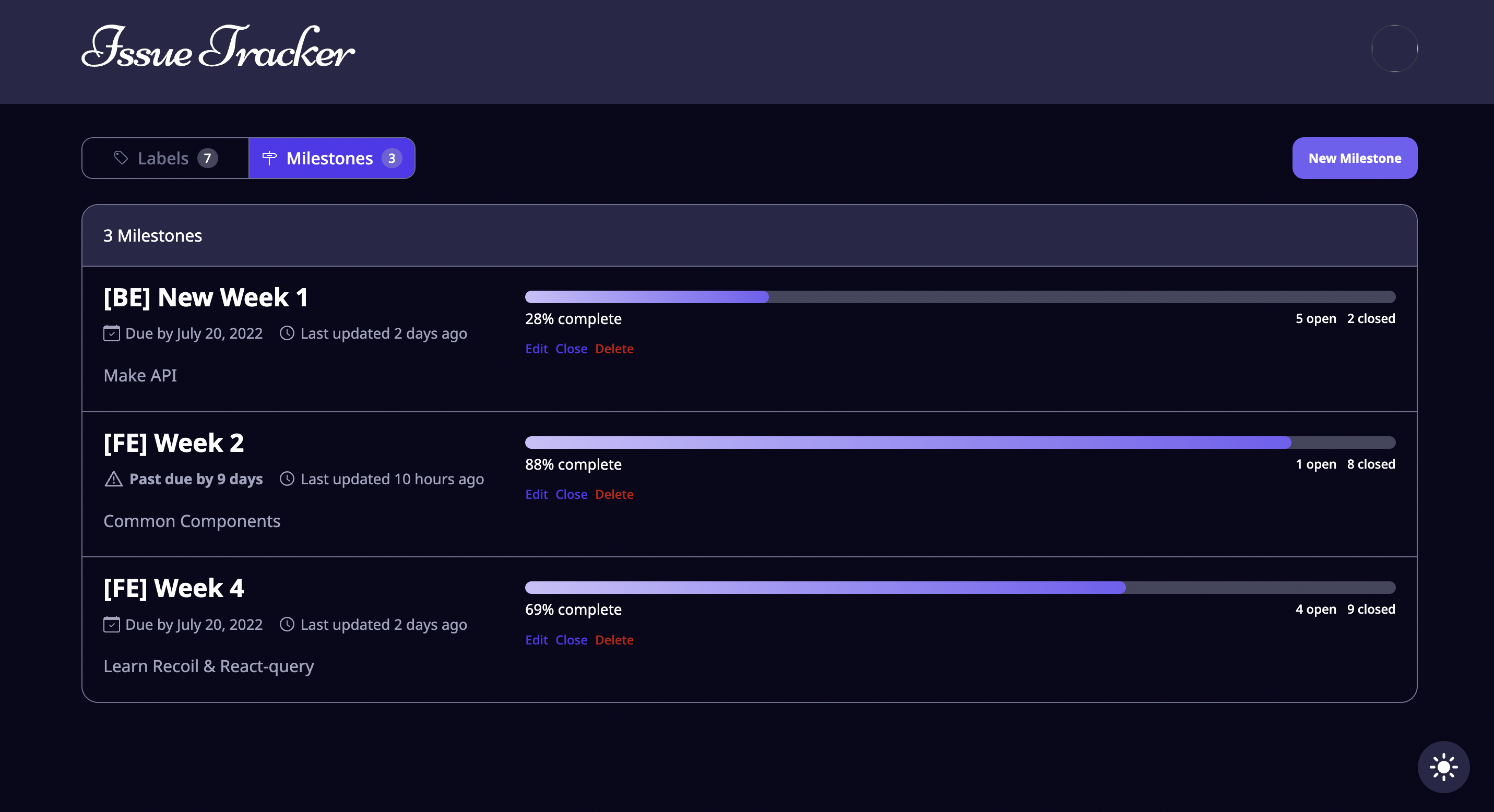
Task: Edit the [BE] New Week 1 milestone
Action: click(x=536, y=349)
